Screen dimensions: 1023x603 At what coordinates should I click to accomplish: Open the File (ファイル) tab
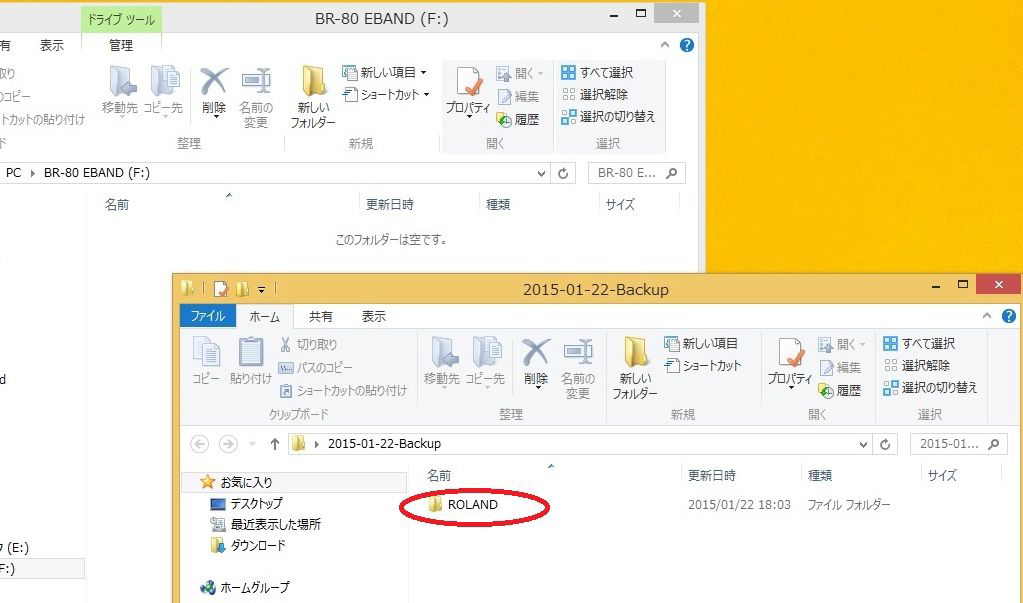[207, 316]
